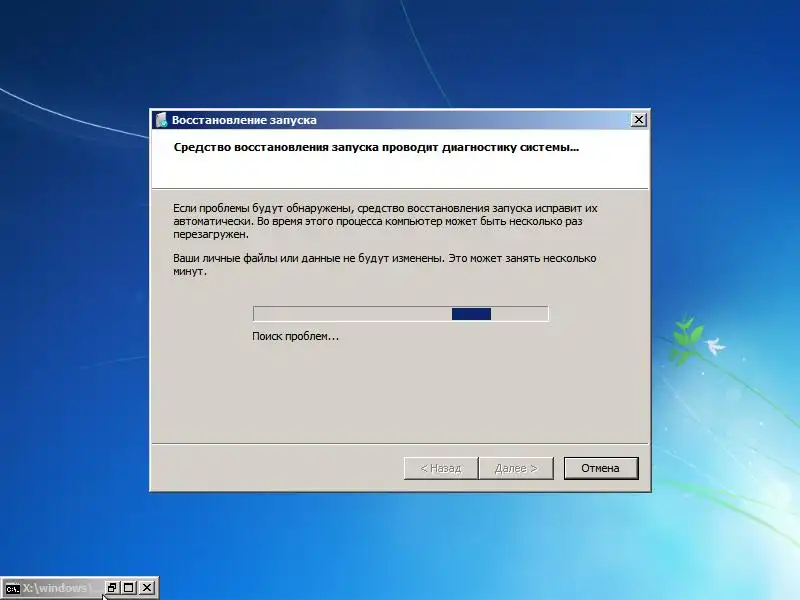
Task: Click the Отмена button
Action: (x=601, y=468)
